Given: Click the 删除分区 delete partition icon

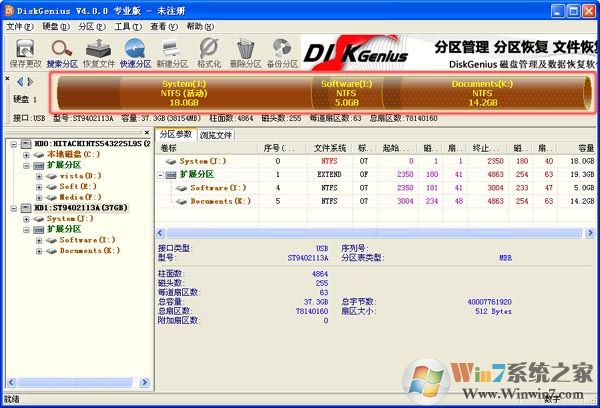Looking at the screenshot, I should 246,50.
